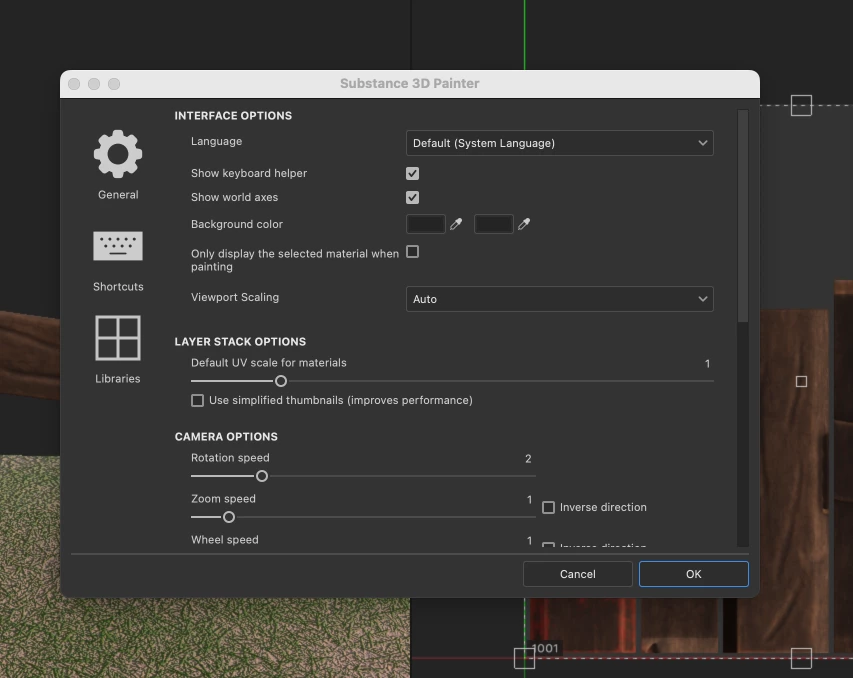Pick first background color with eyedropper

coord(456,224)
